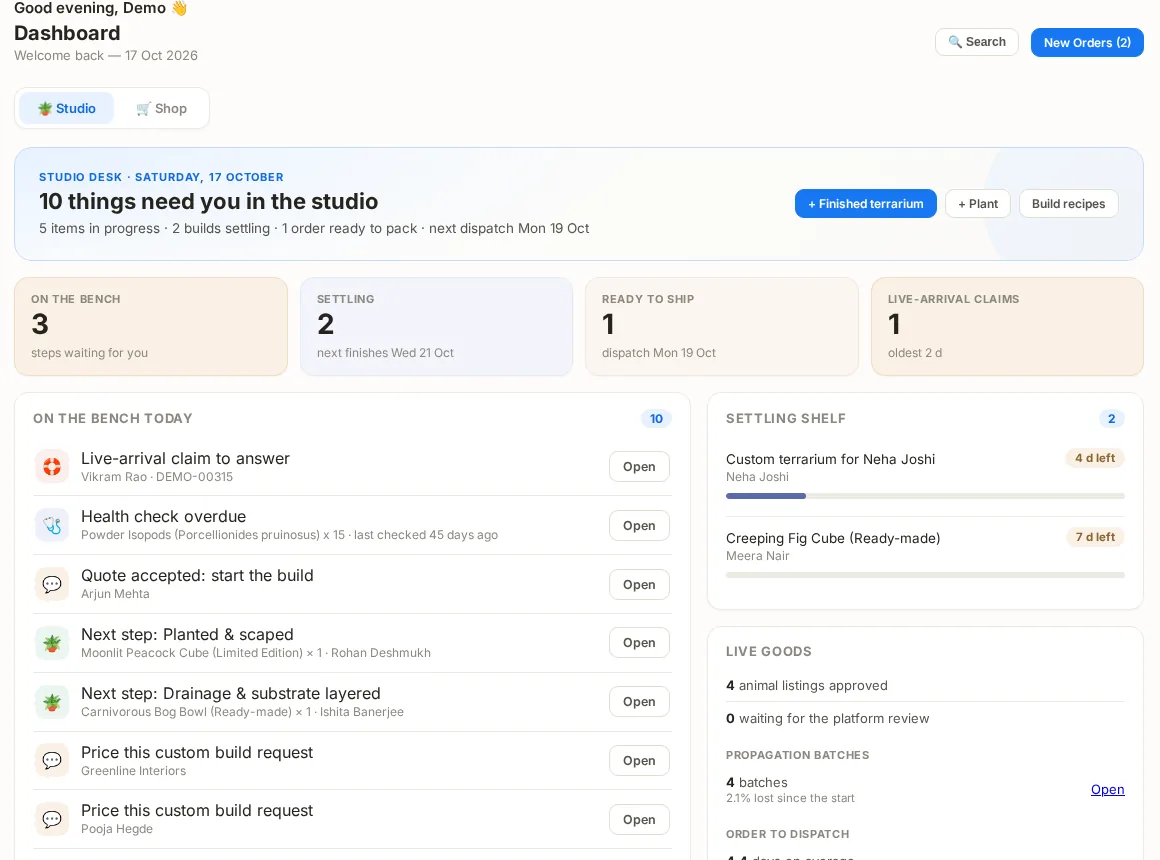
Task: Select the Settling stat card
Action: tap(436, 326)
